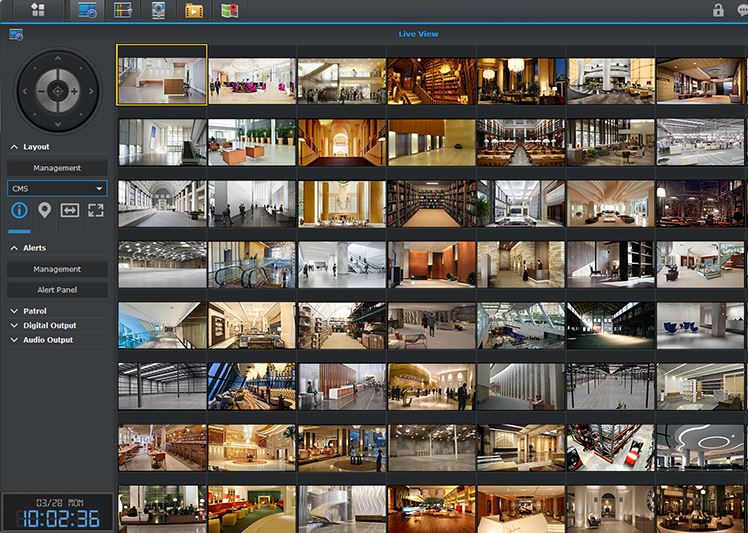Open the E-Map app icon
Image resolution: width=748 pixels, height=533 pixels.
pos(229,11)
